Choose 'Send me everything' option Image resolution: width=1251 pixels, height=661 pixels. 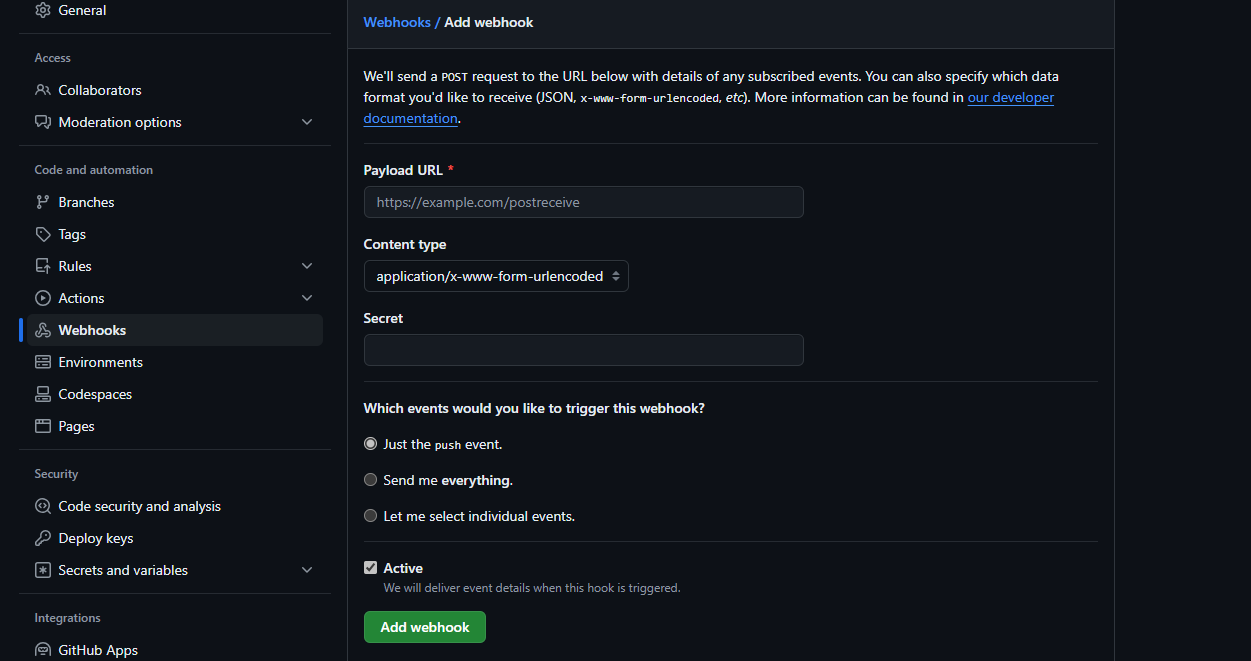(x=370, y=479)
